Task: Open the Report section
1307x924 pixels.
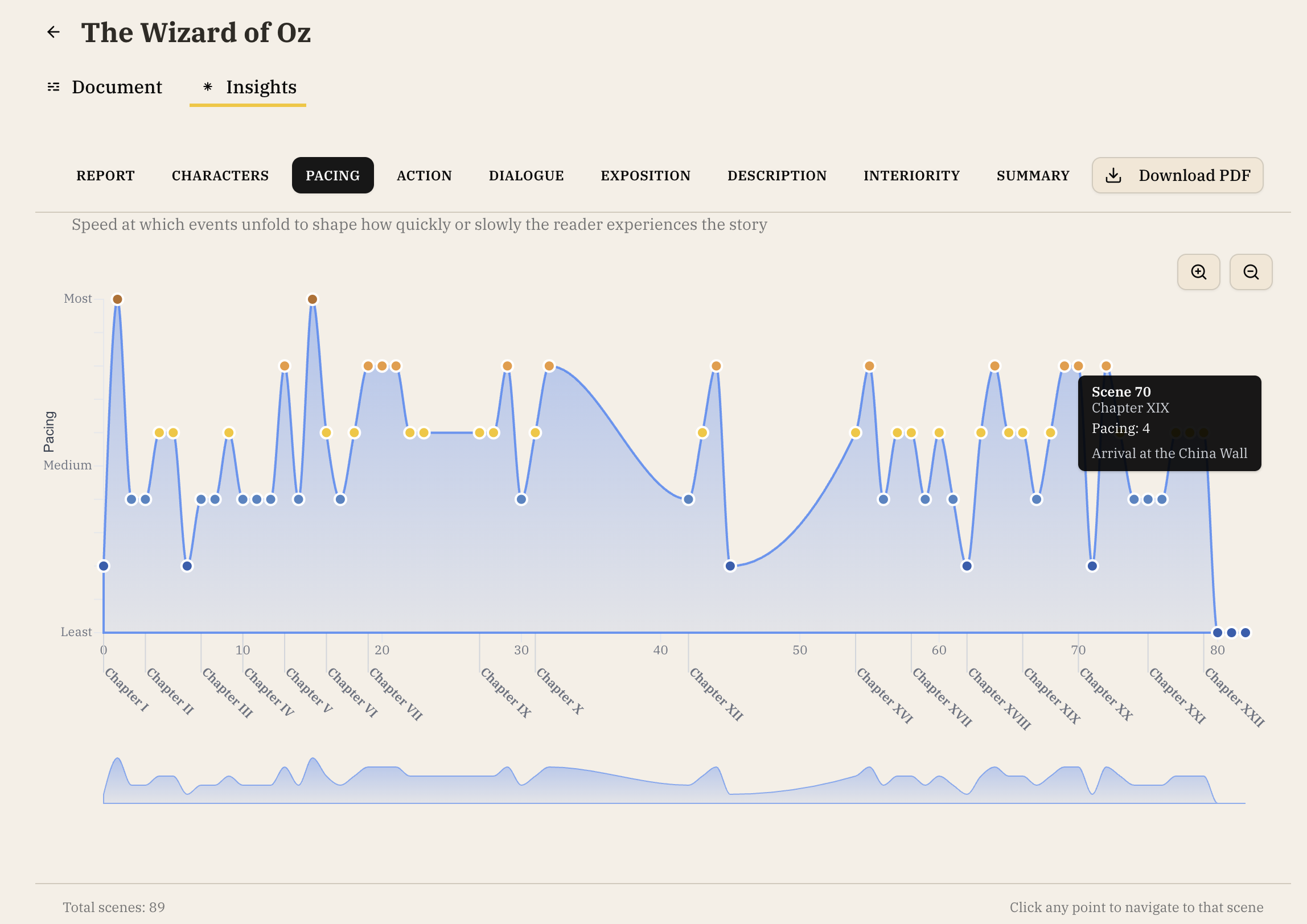Action: pyautogui.click(x=105, y=175)
